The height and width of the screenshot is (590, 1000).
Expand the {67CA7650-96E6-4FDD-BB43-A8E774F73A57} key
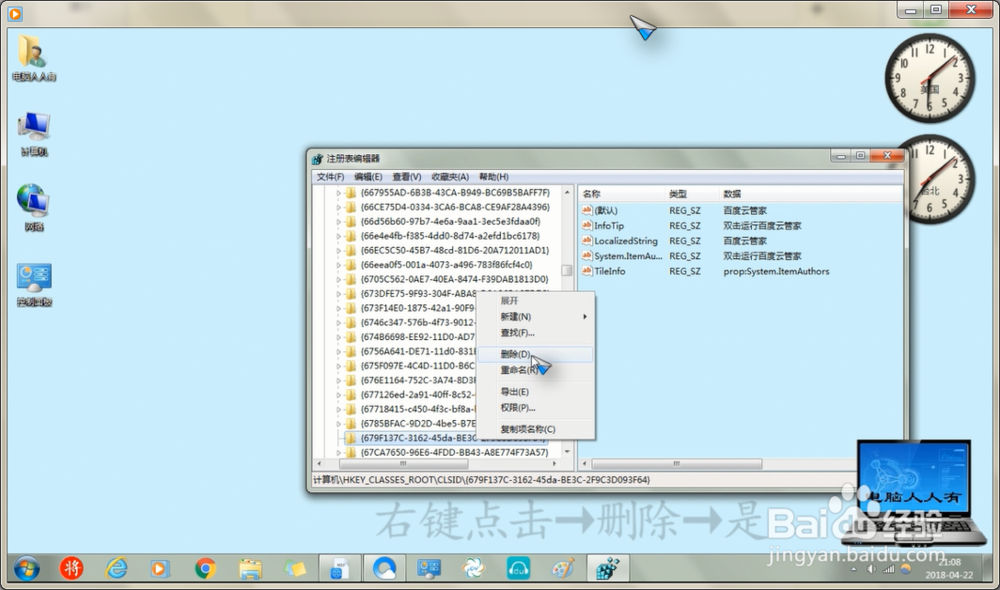339,452
